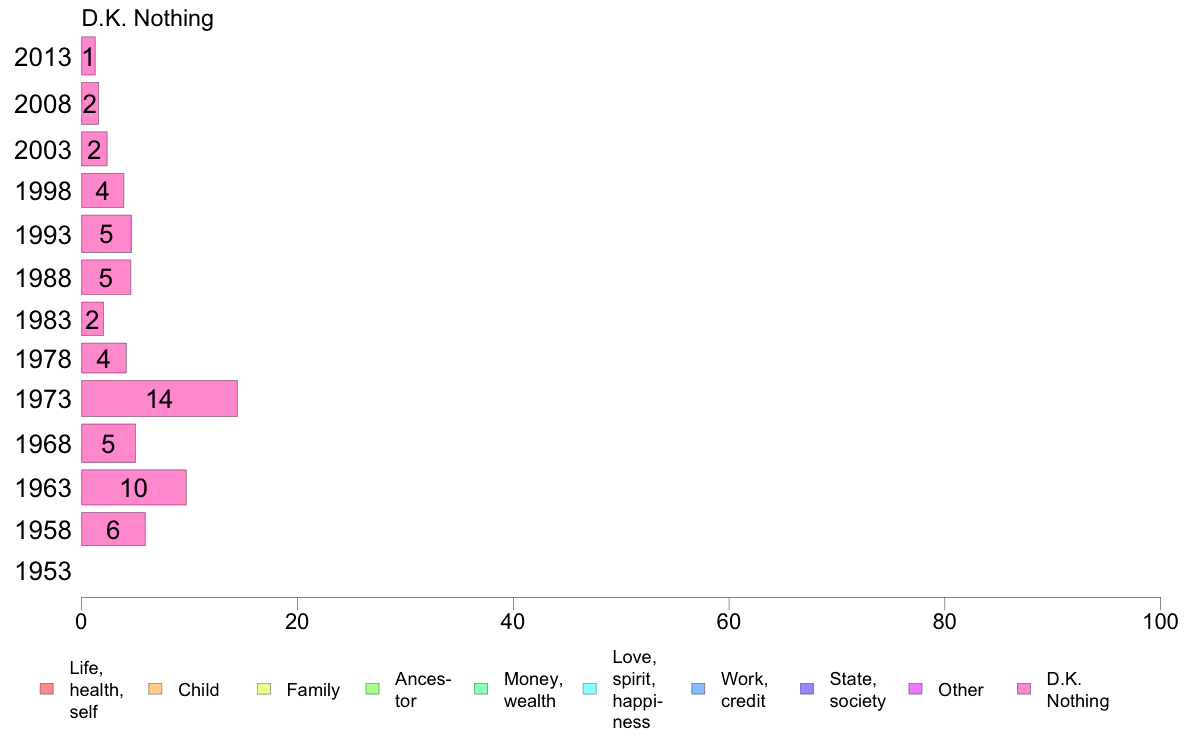This screenshot has height=736, width=1188.
Task: Click the Love, spirit, happiness legend swatch
Action: [x=589, y=689]
